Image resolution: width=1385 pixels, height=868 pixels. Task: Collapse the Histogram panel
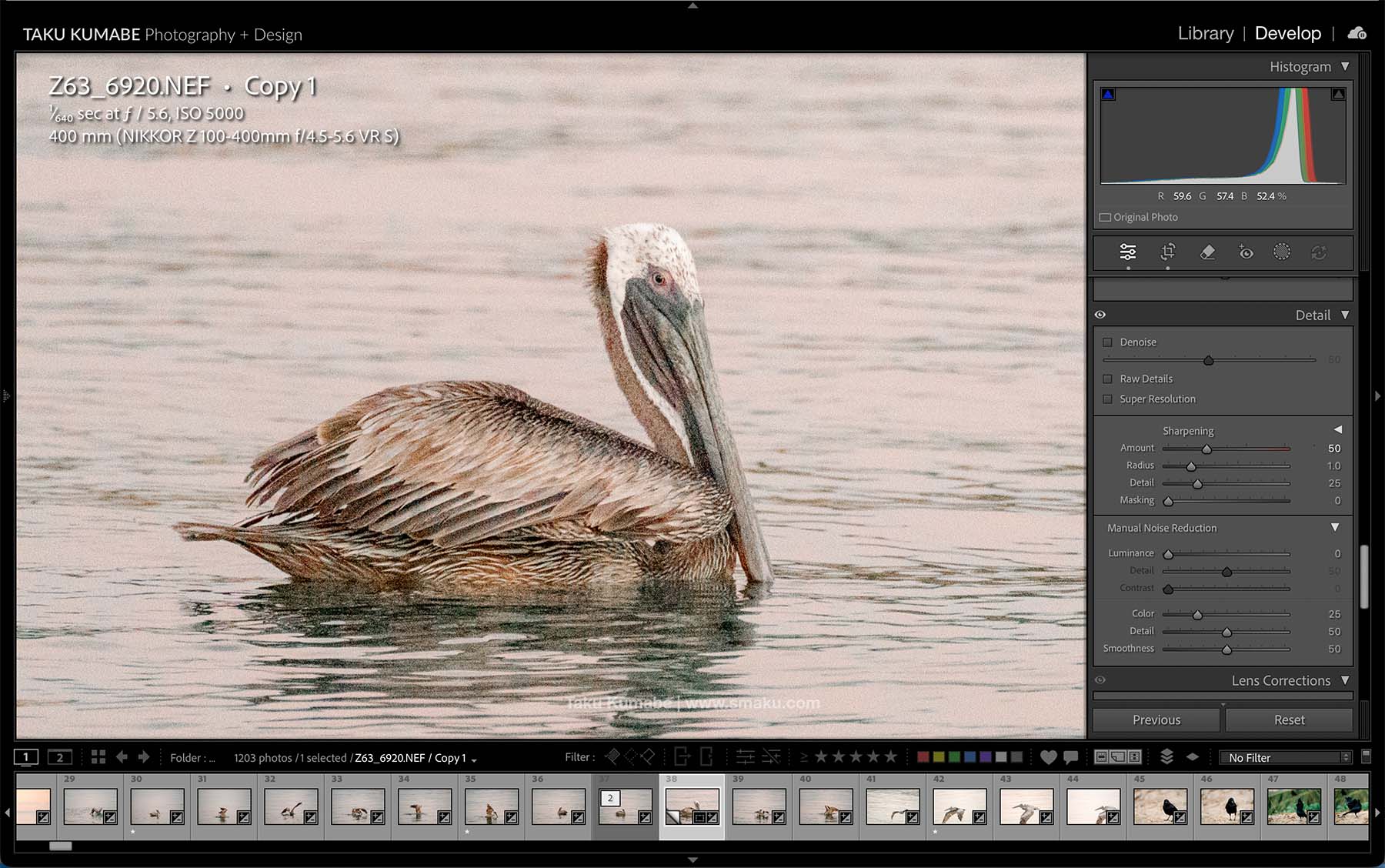[x=1345, y=67]
